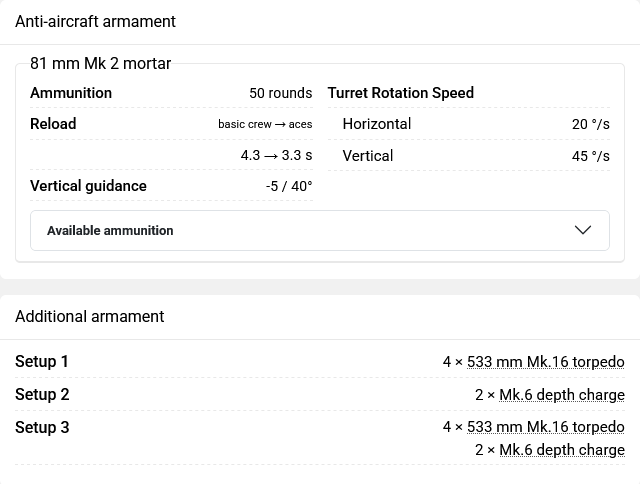Click the Setup 3 row label
640x484 pixels.
42,428
